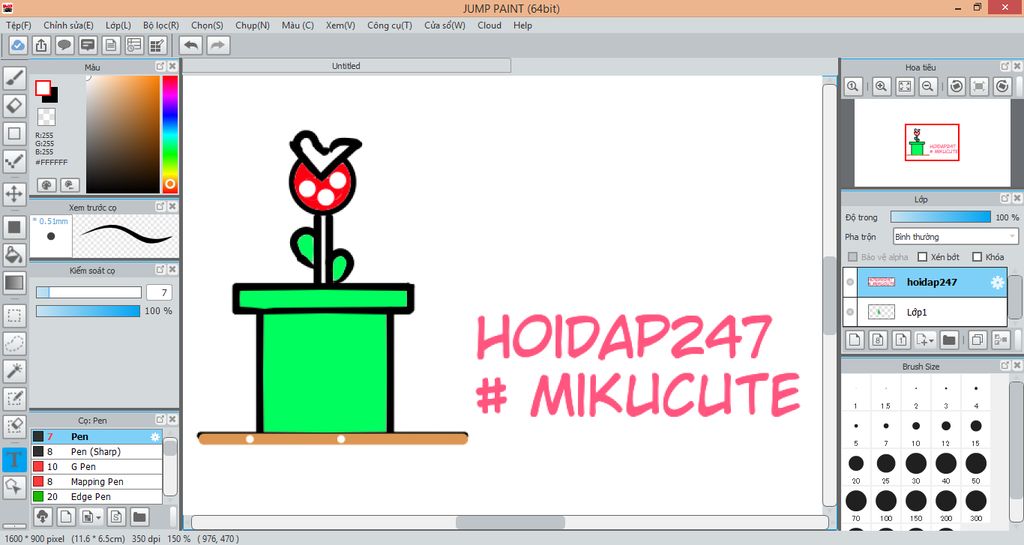Screen dimensions: 1024x545
Task: Zoom in on the Navigator panel
Action: (x=881, y=86)
